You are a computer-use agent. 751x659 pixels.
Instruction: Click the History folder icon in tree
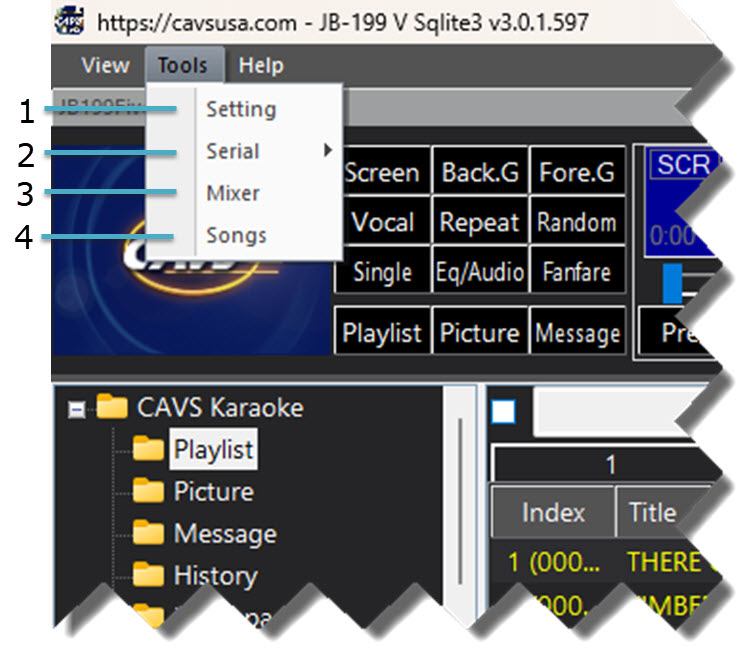tap(149, 575)
